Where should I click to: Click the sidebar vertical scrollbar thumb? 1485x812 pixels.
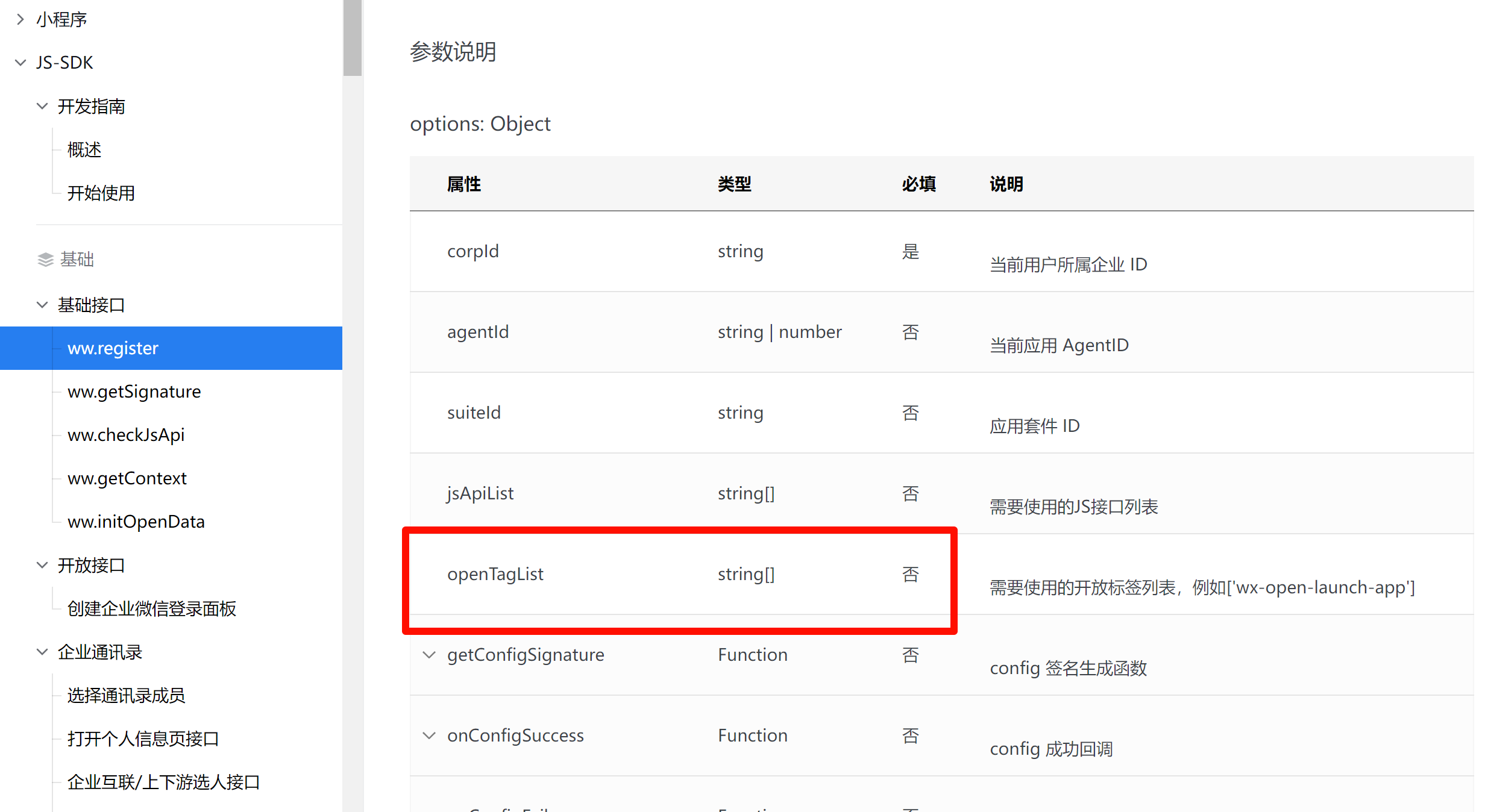click(x=353, y=37)
